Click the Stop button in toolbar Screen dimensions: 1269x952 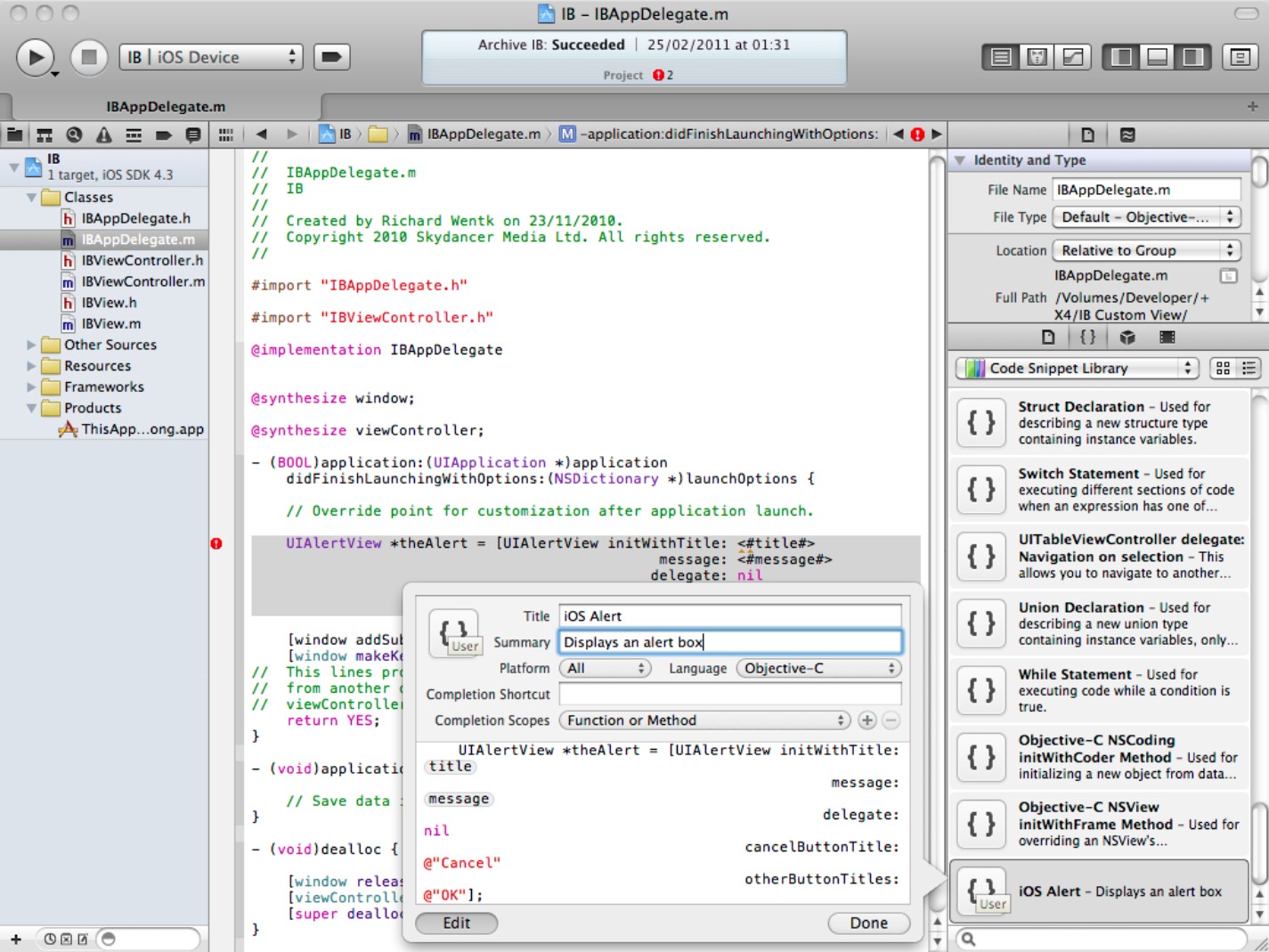[x=89, y=57]
